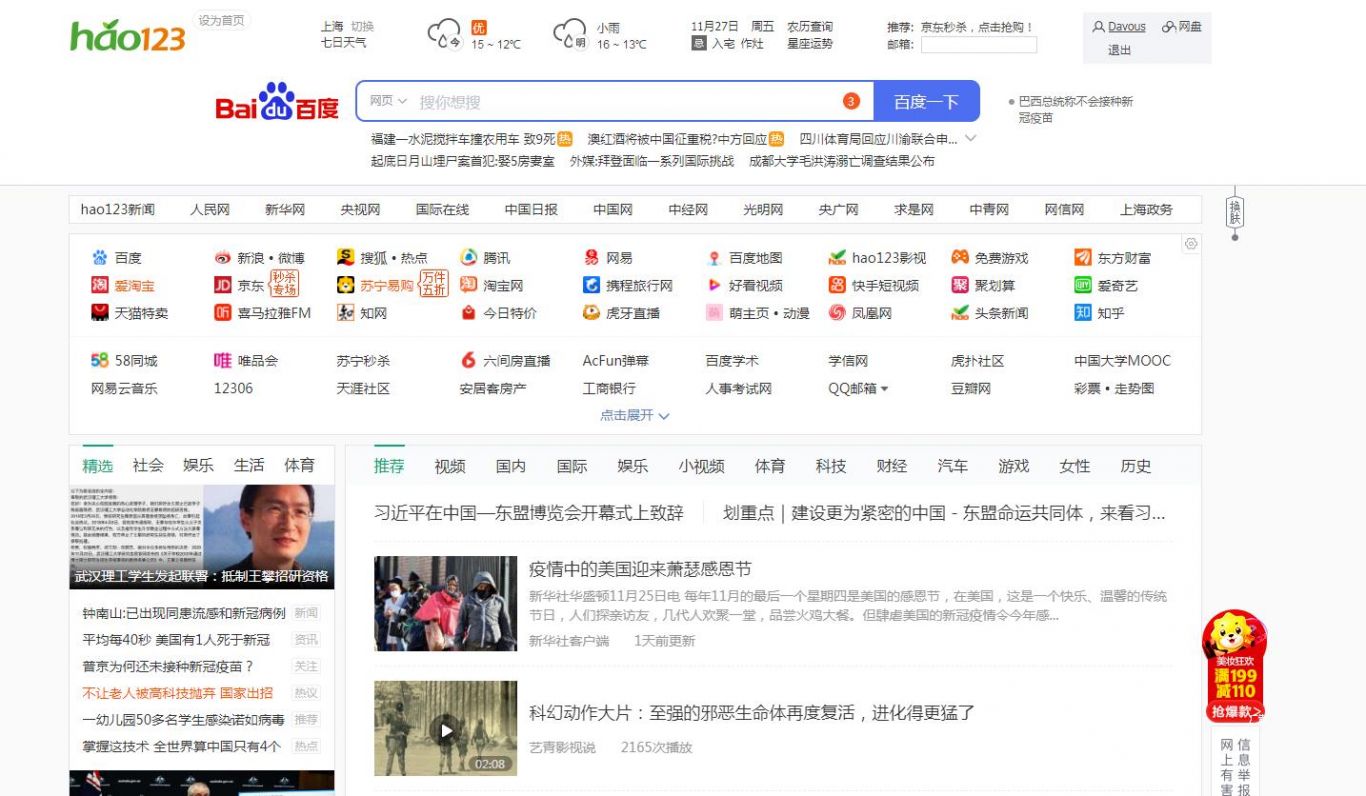This screenshot has height=796, width=1366.
Task: Play the 科幻动作大片 video thumbnail
Action: click(446, 729)
